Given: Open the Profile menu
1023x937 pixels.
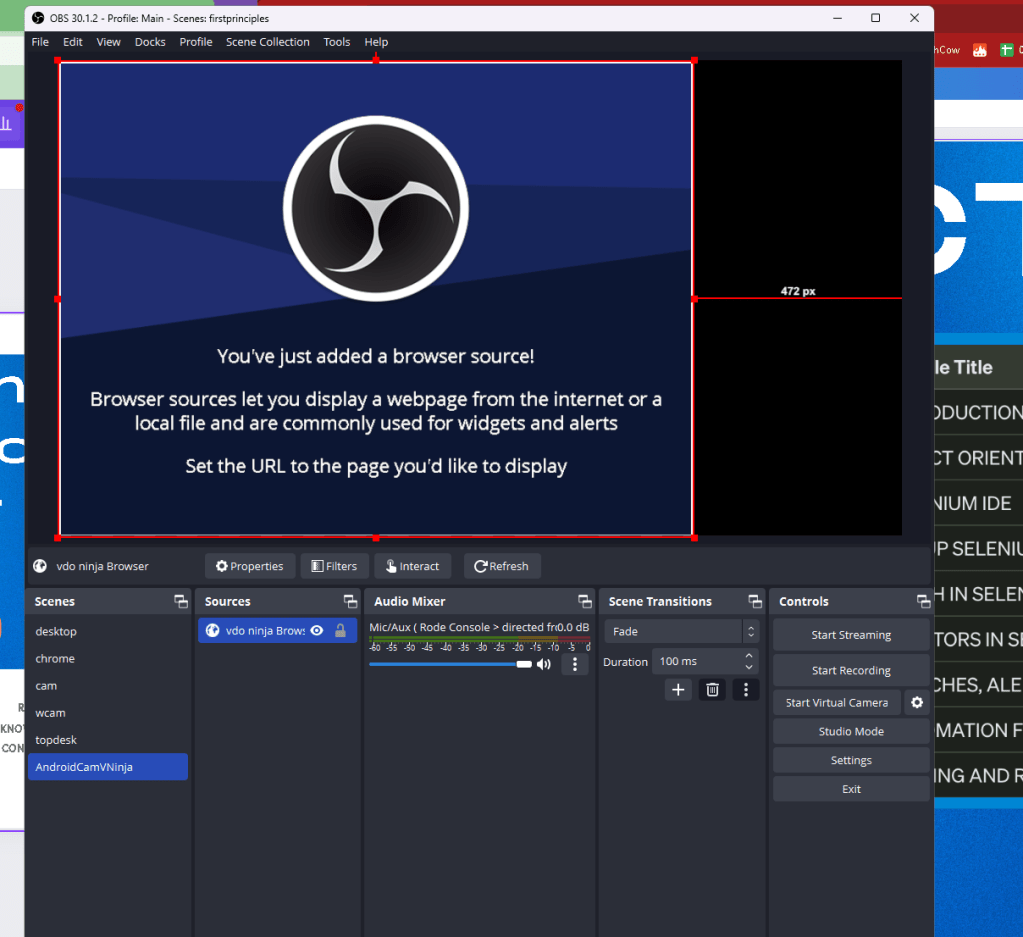Looking at the screenshot, I should point(196,42).
